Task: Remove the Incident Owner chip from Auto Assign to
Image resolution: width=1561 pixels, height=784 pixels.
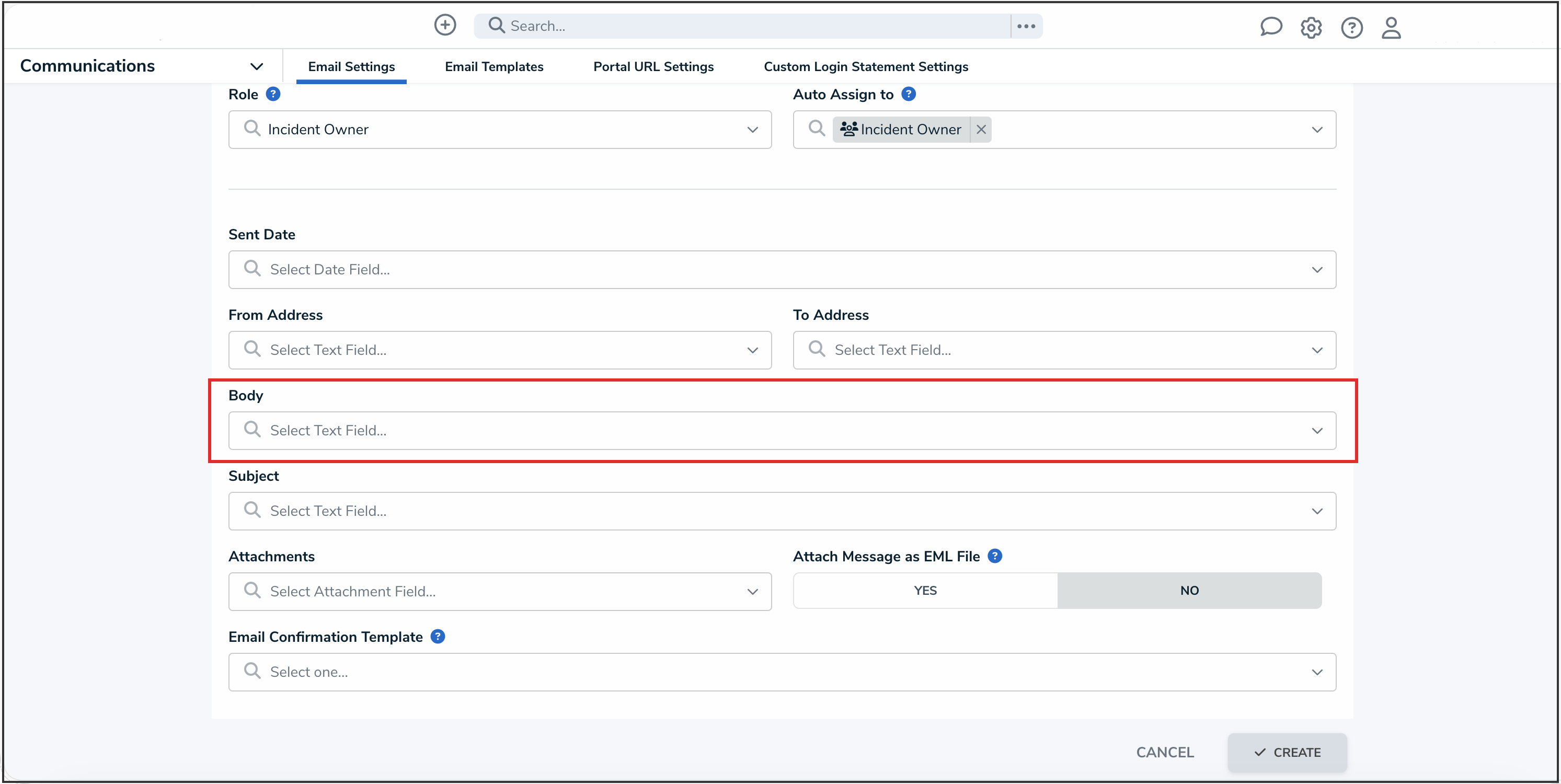Action: click(981, 129)
